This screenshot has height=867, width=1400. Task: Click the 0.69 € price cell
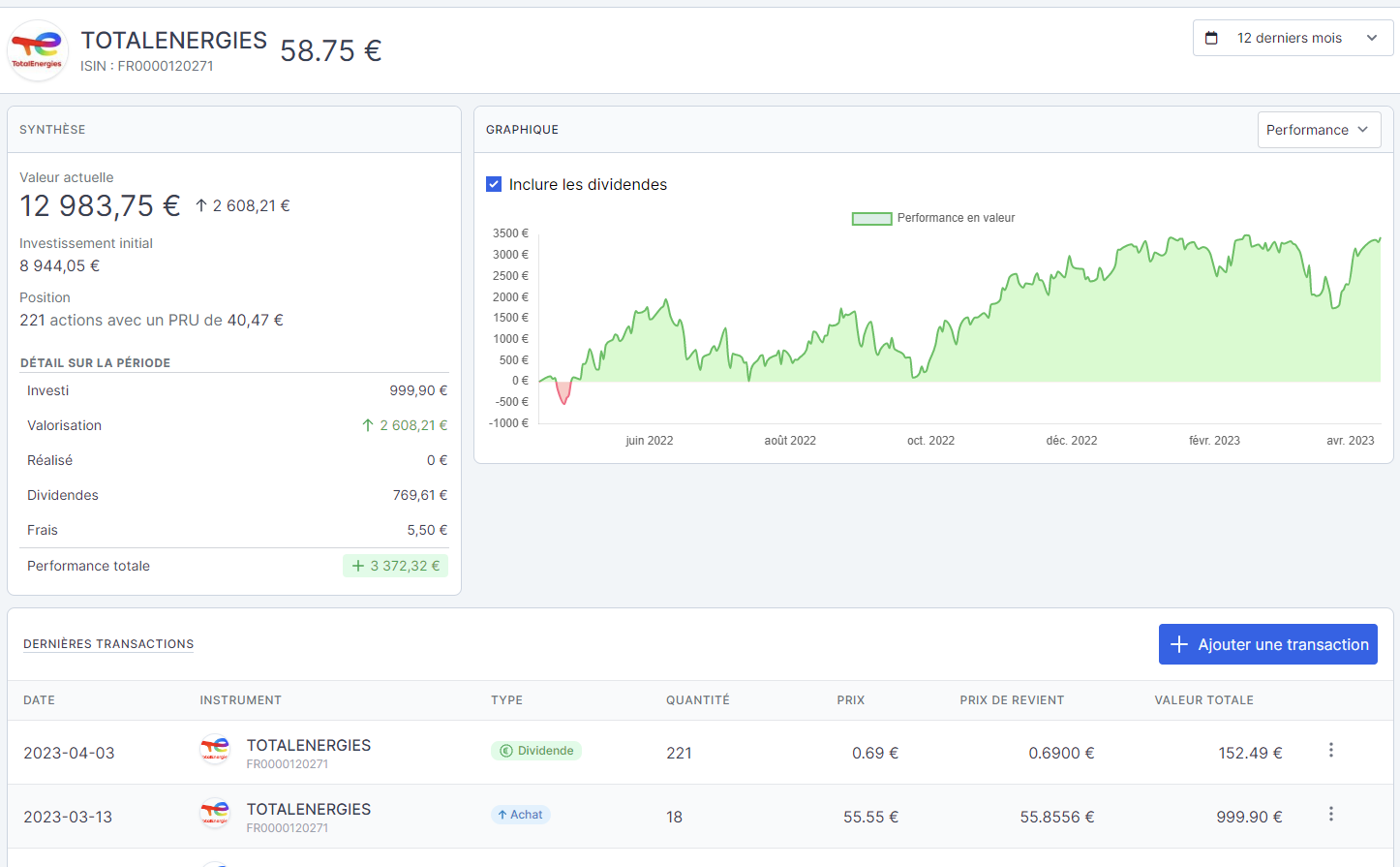click(x=875, y=753)
